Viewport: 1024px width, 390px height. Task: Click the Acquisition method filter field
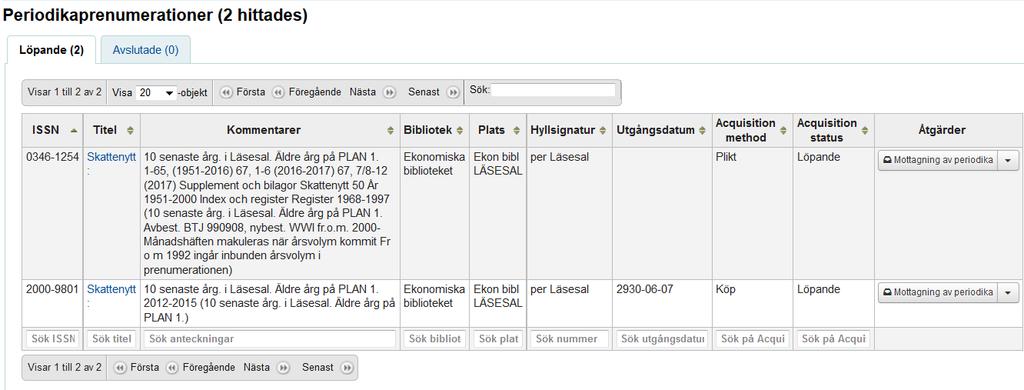pyautogui.click(x=753, y=339)
